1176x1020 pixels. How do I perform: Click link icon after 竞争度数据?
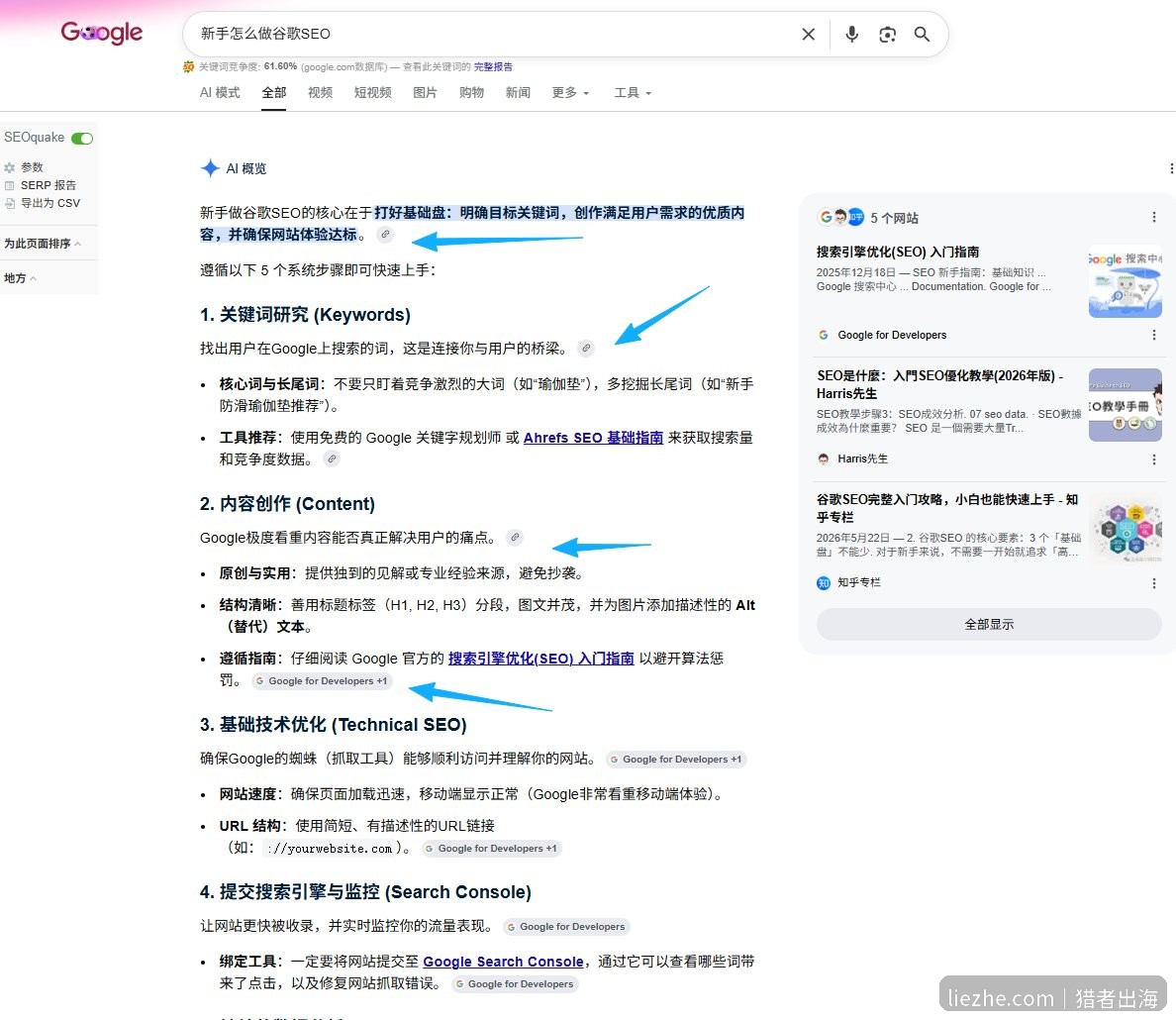[332, 459]
